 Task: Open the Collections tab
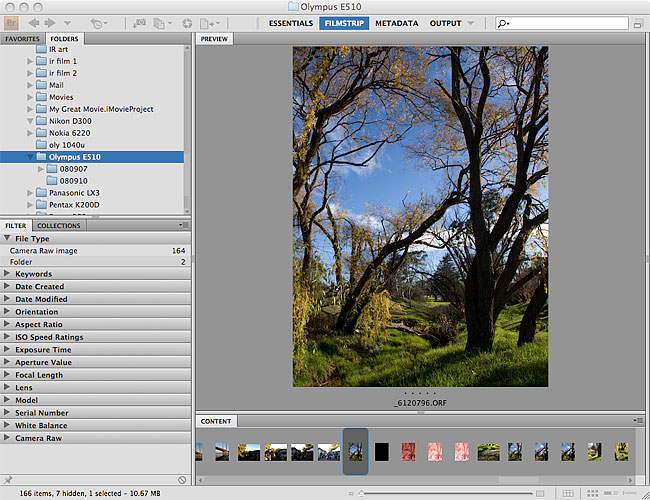pos(58,226)
